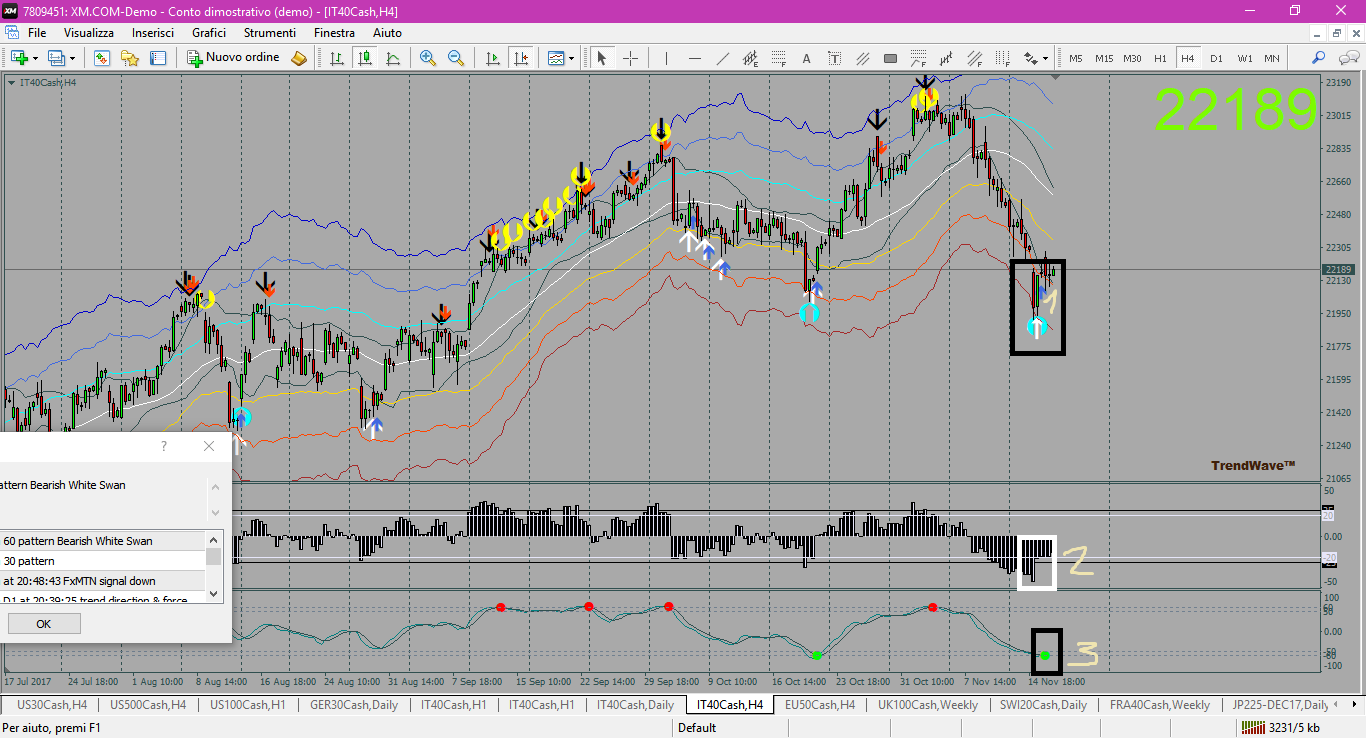Screen dimensions: 1366x738
Task: Open the Market Watch panel icon
Action: pos(101,58)
